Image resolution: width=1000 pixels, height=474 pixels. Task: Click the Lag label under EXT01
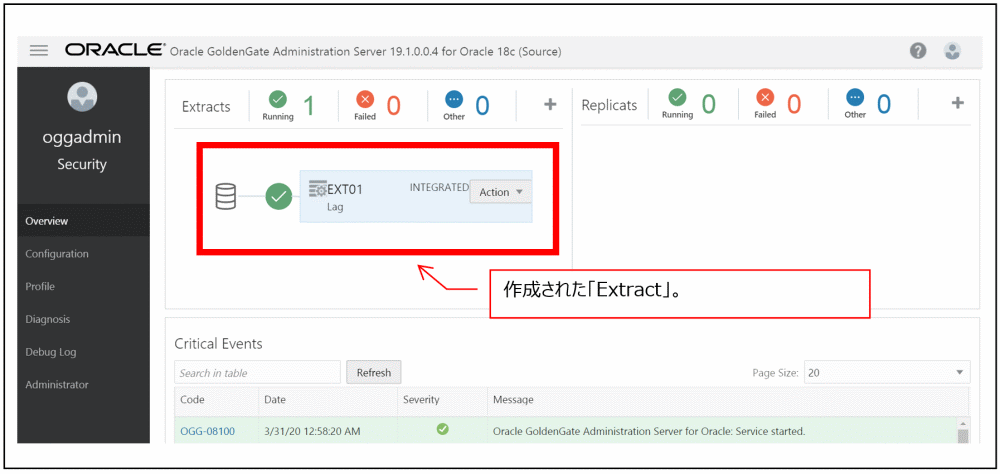coord(335,207)
